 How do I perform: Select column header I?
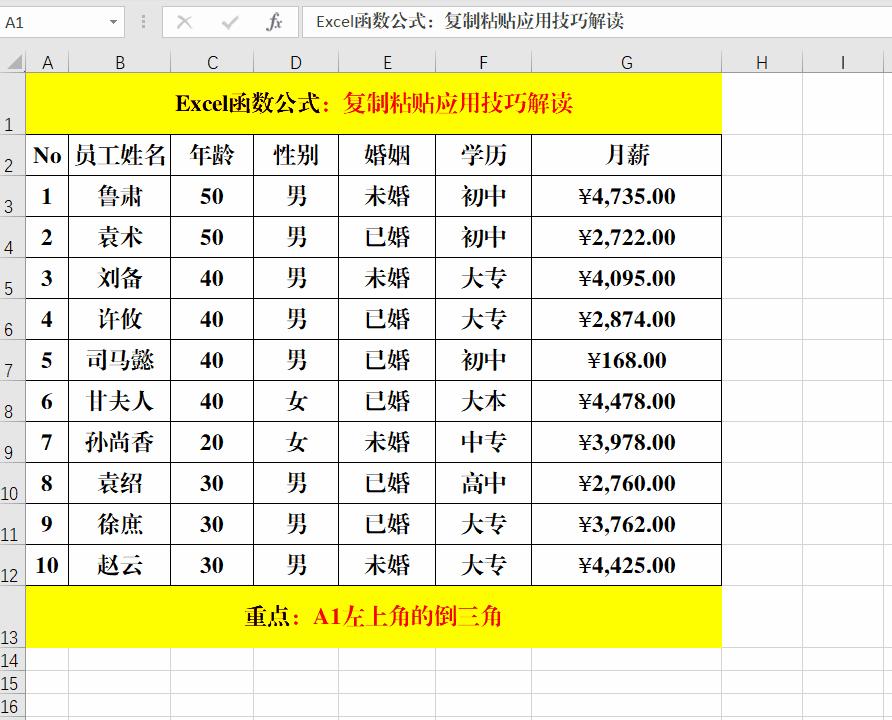843,61
